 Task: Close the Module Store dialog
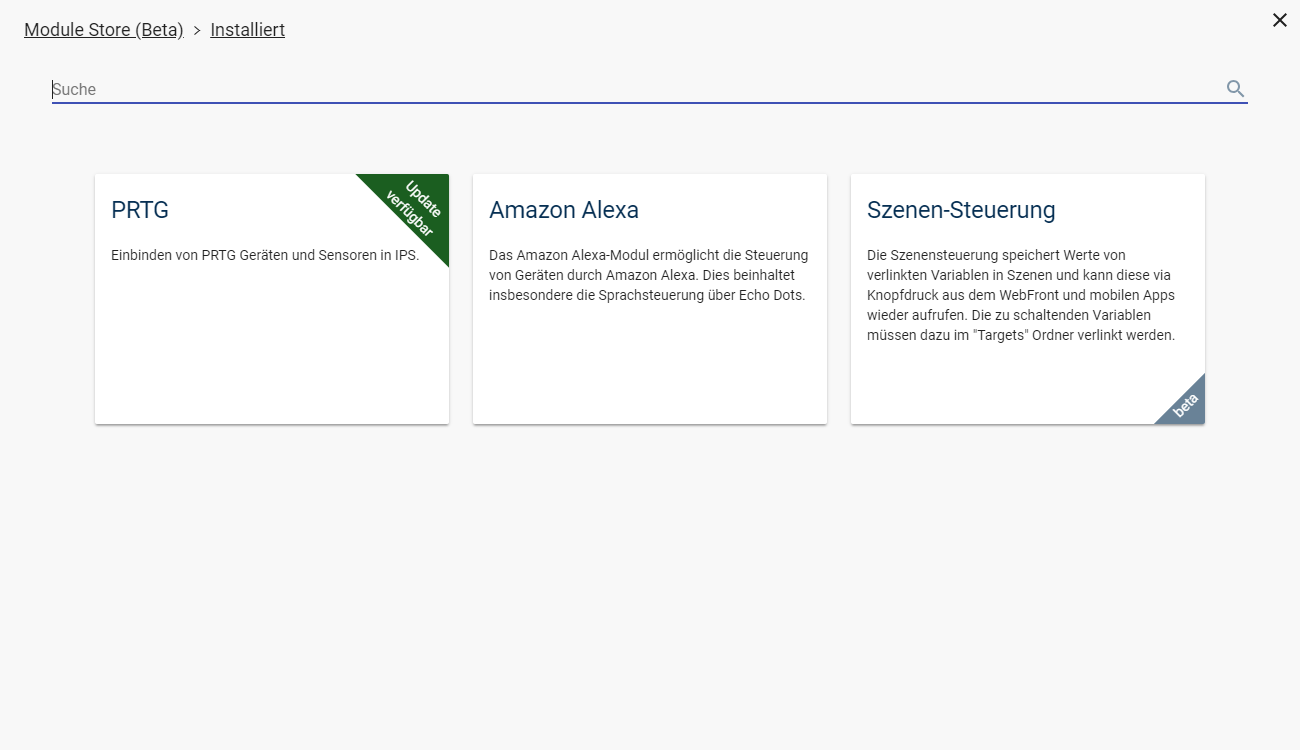click(x=1279, y=20)
